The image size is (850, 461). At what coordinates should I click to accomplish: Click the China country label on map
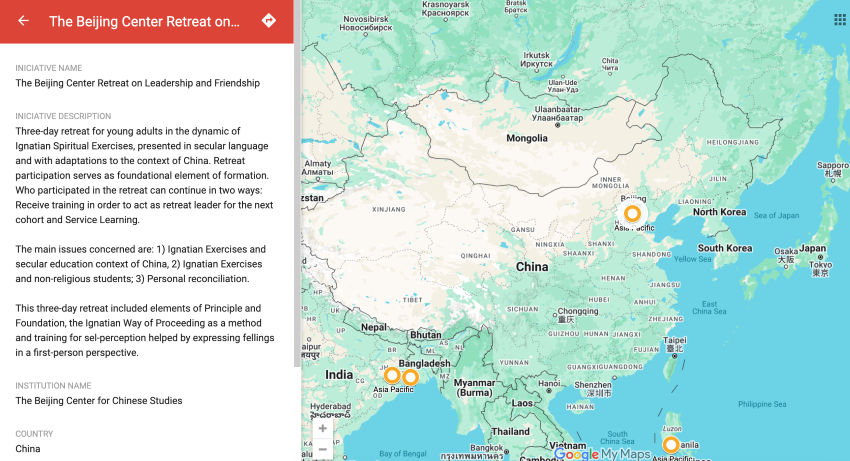pos(532,267)
